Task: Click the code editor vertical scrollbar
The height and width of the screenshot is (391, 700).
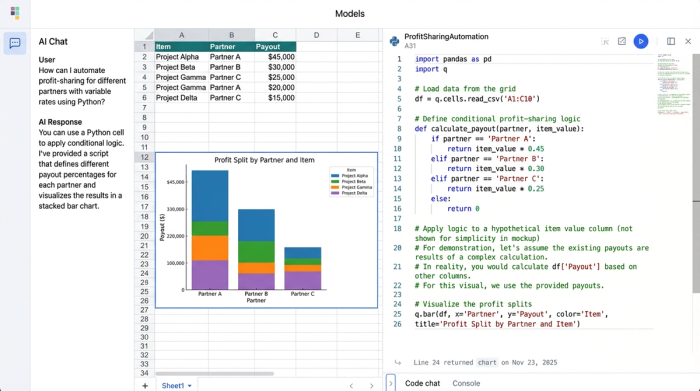Action: [696, 174]
